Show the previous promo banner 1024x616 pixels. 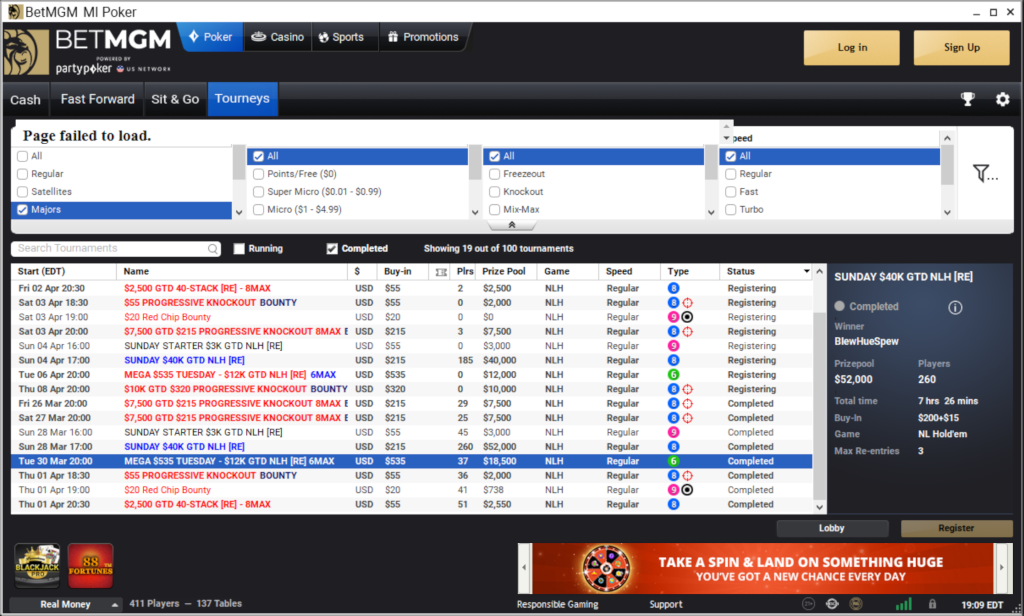coord(524,568)
